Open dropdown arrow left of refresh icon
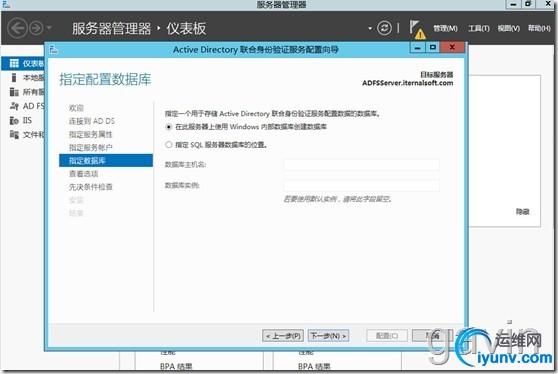The width and height of the screenshot is (558, 374). [370, 28]
